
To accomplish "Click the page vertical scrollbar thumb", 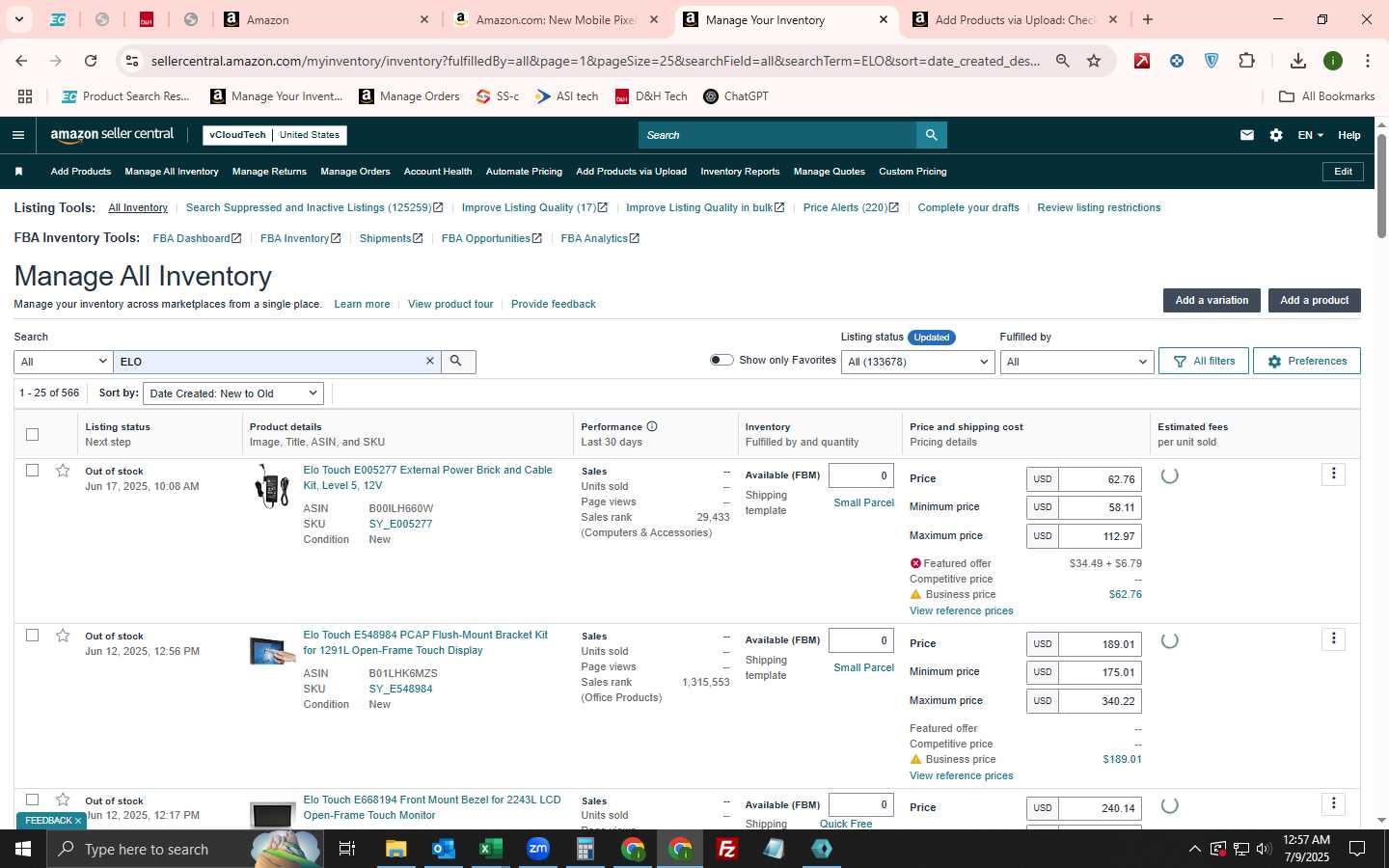I will pyautogui.click(x=1381, y=185).
